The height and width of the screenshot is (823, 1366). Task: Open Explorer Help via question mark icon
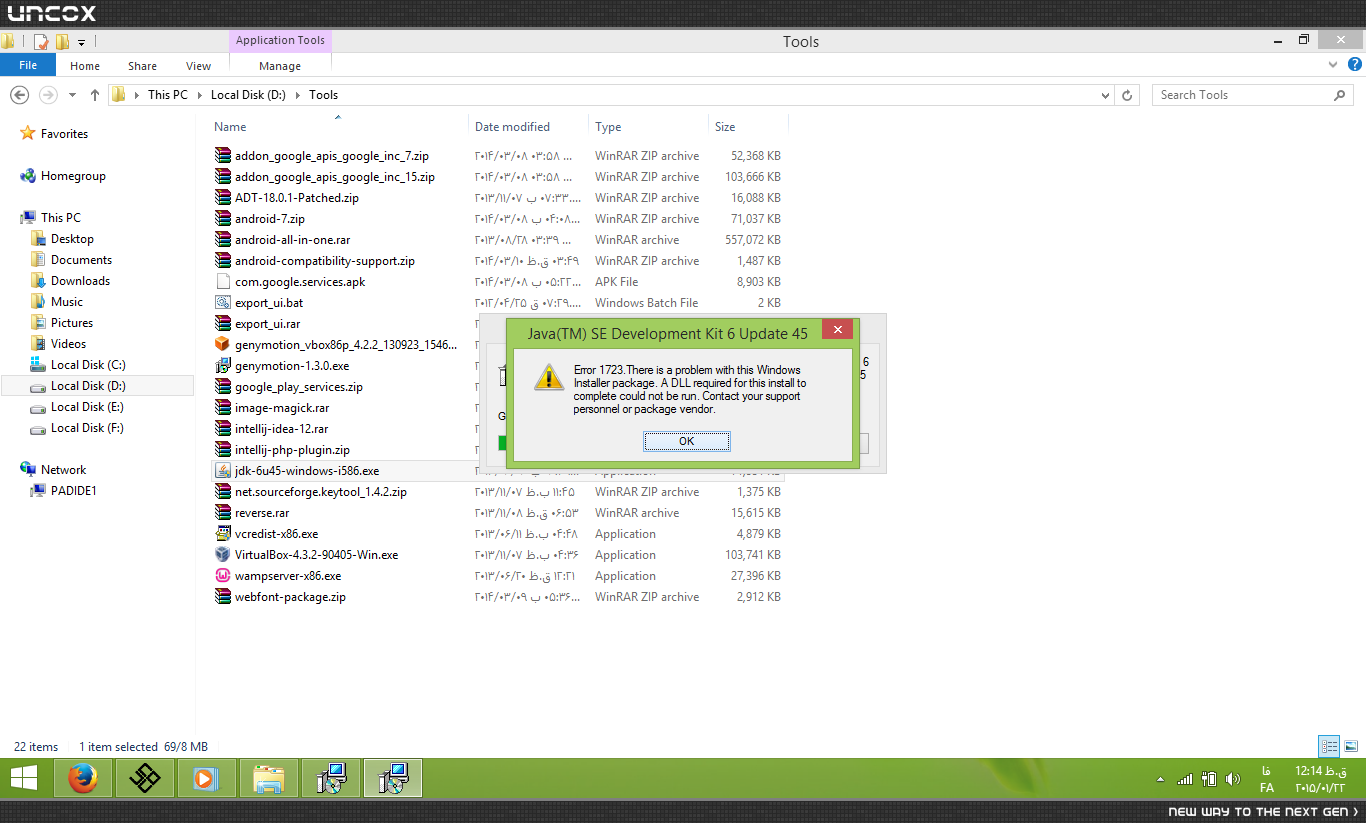(x=1355, y=64)
